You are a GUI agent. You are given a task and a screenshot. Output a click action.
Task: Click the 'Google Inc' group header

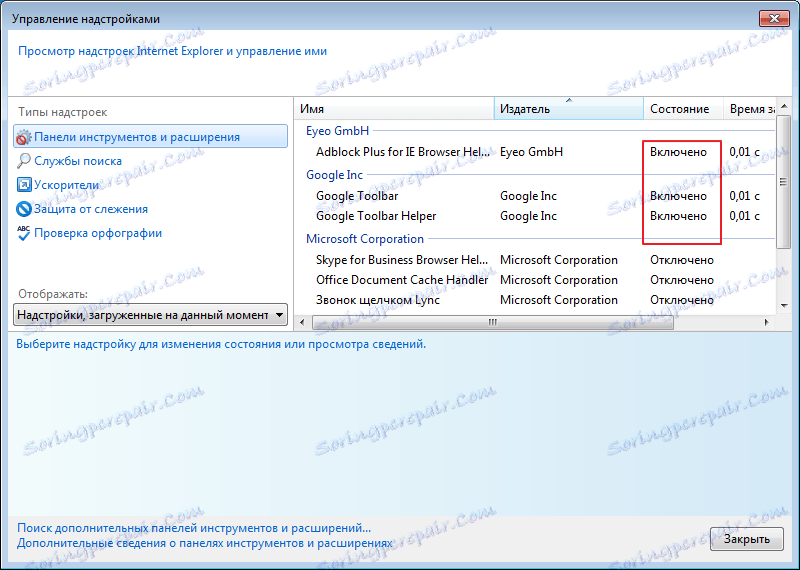click(334, 175)
